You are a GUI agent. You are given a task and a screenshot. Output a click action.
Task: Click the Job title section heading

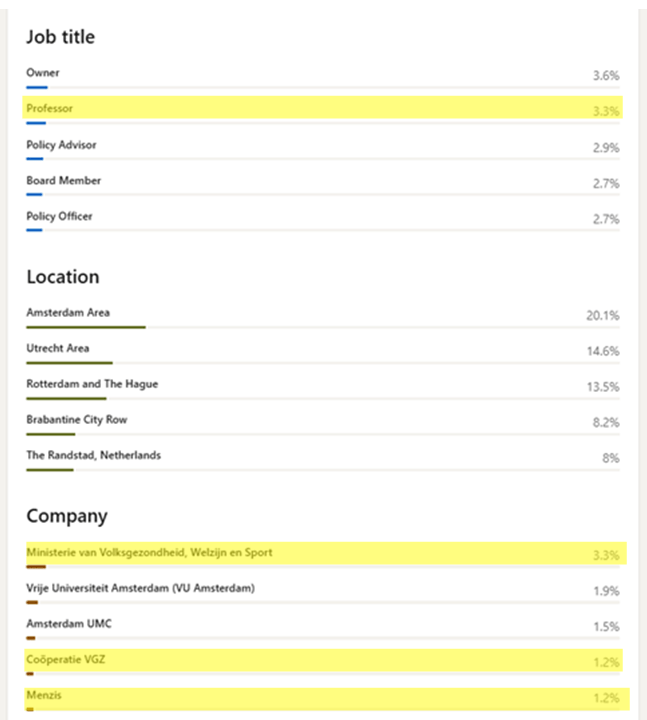[x=60, y=37]
